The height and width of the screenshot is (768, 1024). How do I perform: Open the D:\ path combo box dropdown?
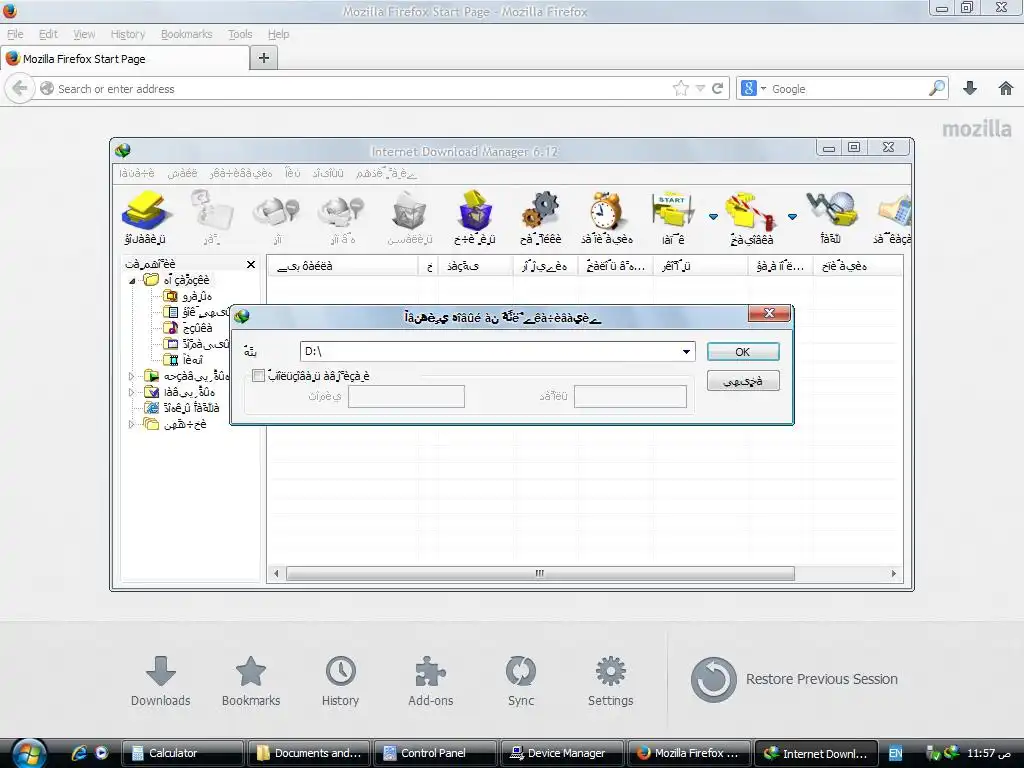click(x=686, y=351)
